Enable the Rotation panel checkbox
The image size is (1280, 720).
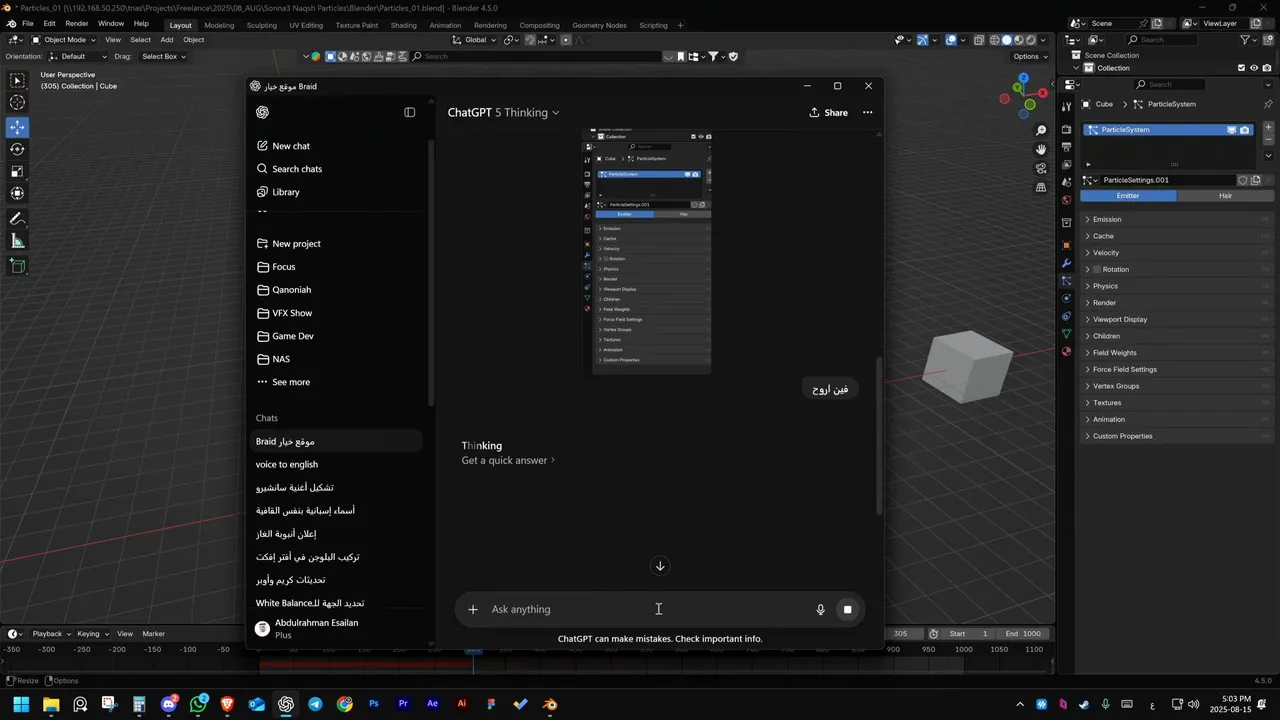pos(1097,269)
